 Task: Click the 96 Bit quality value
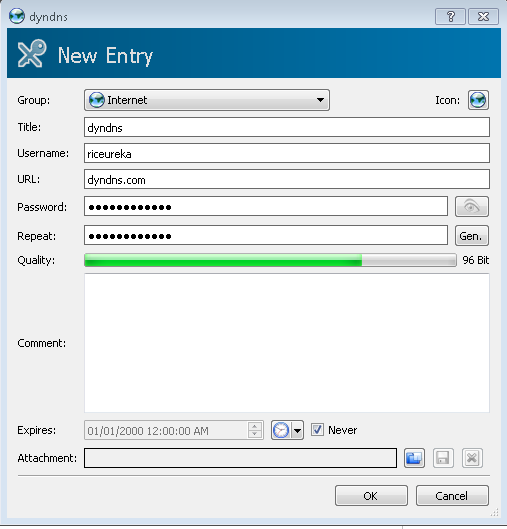pyautogui.click(x=476, y=260)
